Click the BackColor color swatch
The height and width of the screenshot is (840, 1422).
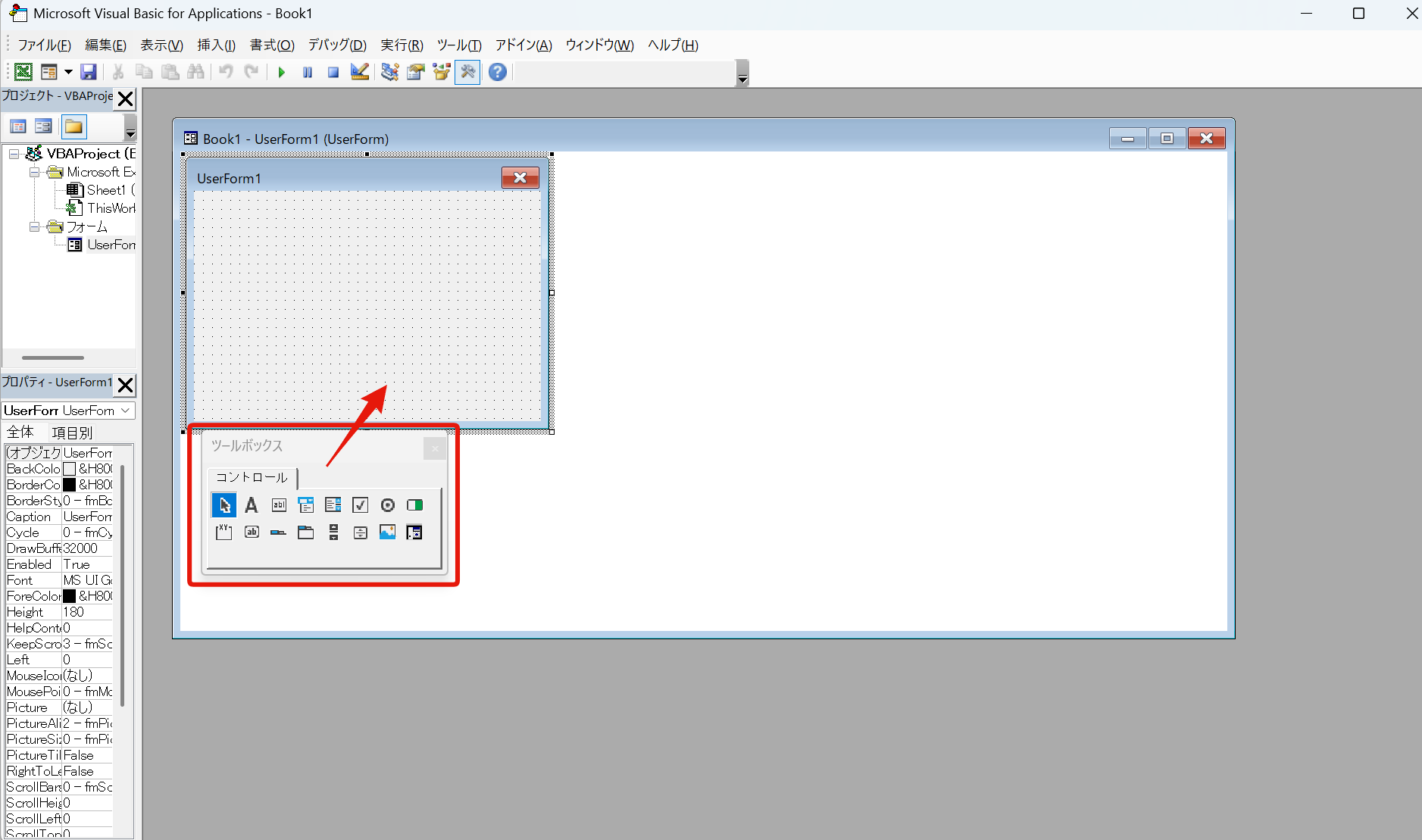tap(70, 469)
